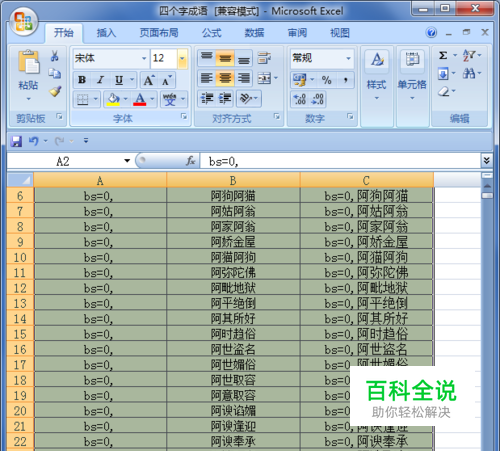Open the number format dropdown 常规
The image size is (500, 451).
(x=348, y=58)
